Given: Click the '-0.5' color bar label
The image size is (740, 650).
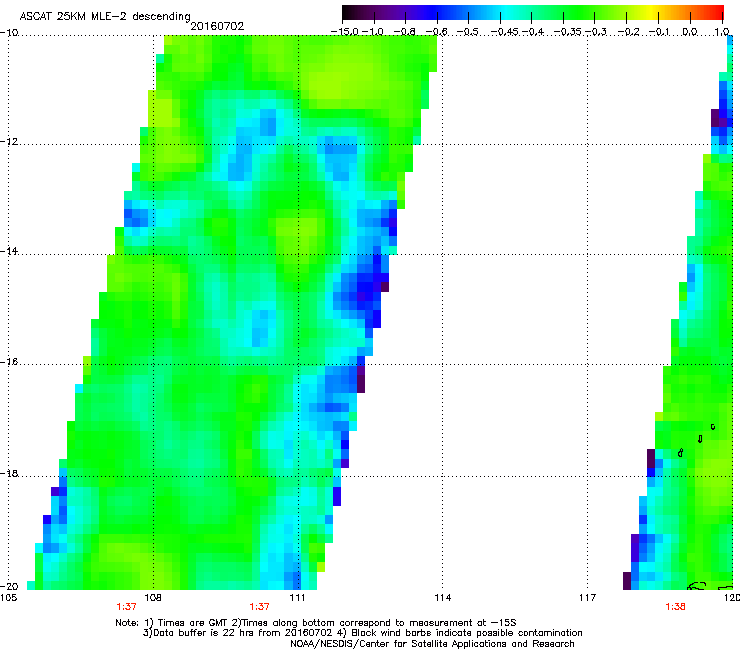Looking at the screenshot, I should click(468, 32).
